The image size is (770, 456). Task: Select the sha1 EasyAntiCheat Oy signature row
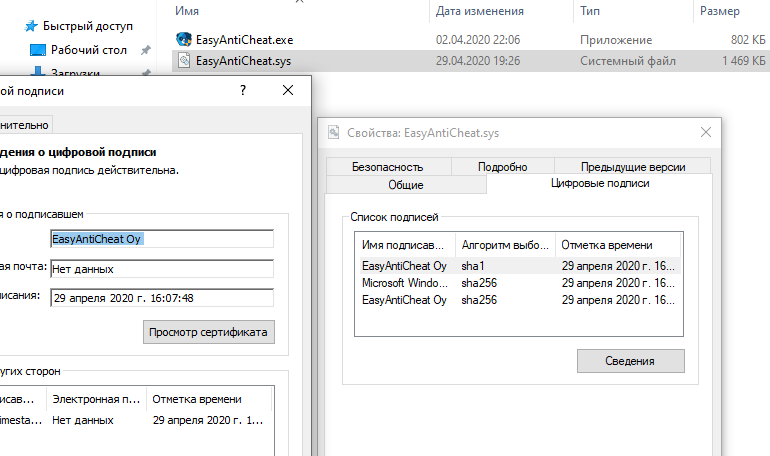(518, 266)
